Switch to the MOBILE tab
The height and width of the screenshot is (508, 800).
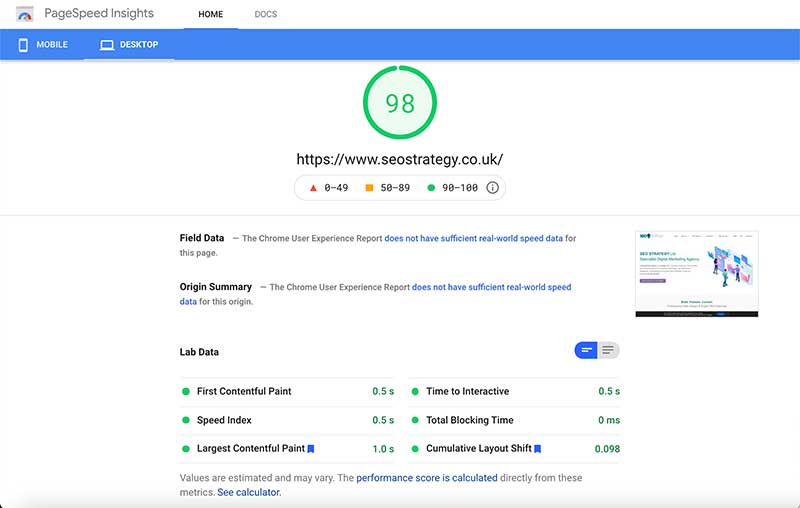[x=43, y=45]
